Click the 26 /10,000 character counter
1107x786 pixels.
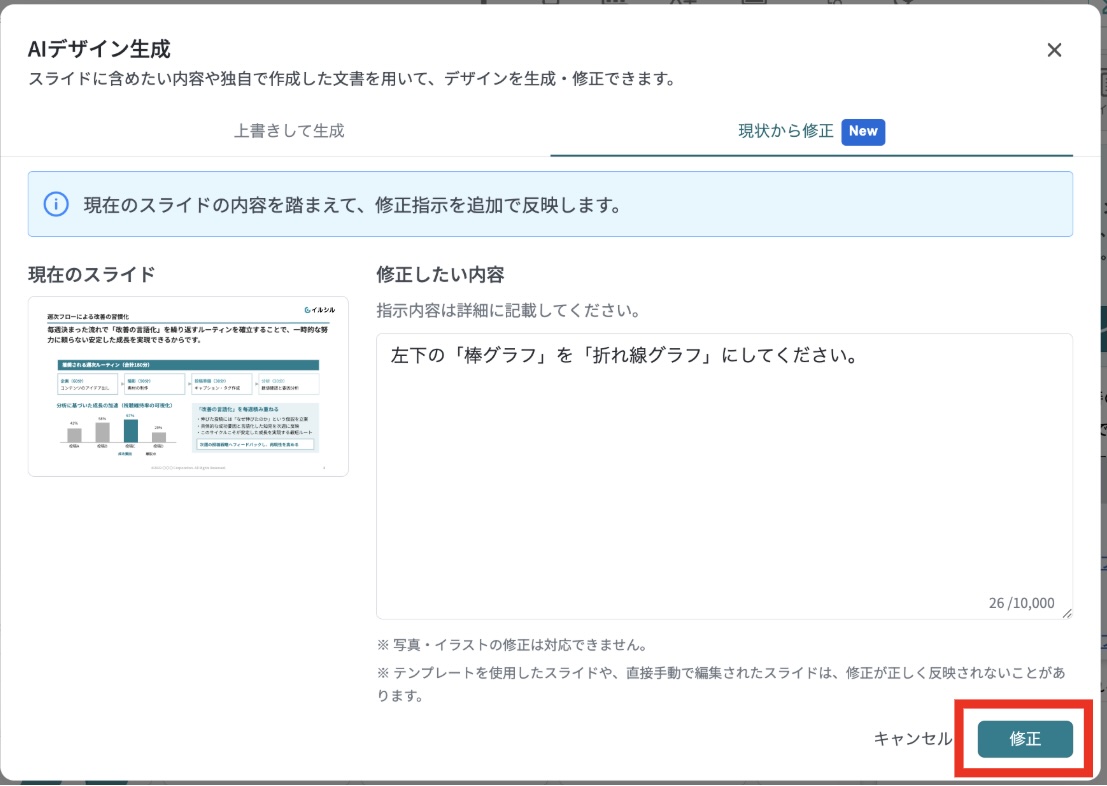click(1022, 603)
